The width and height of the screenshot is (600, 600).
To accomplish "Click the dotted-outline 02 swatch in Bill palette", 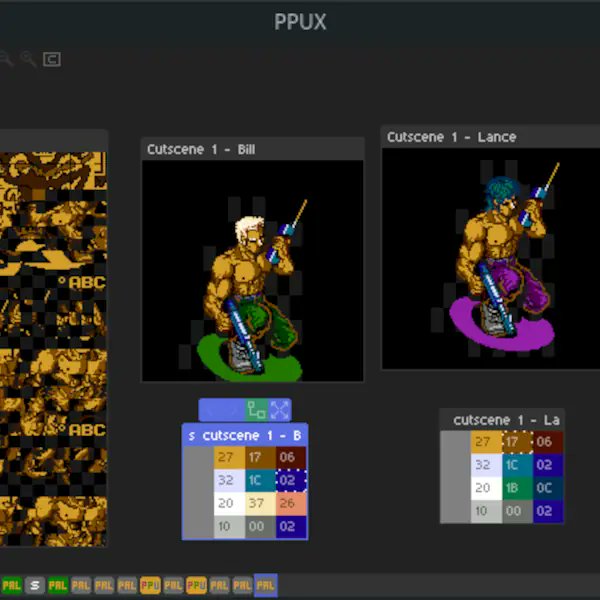I will (291, 481).
